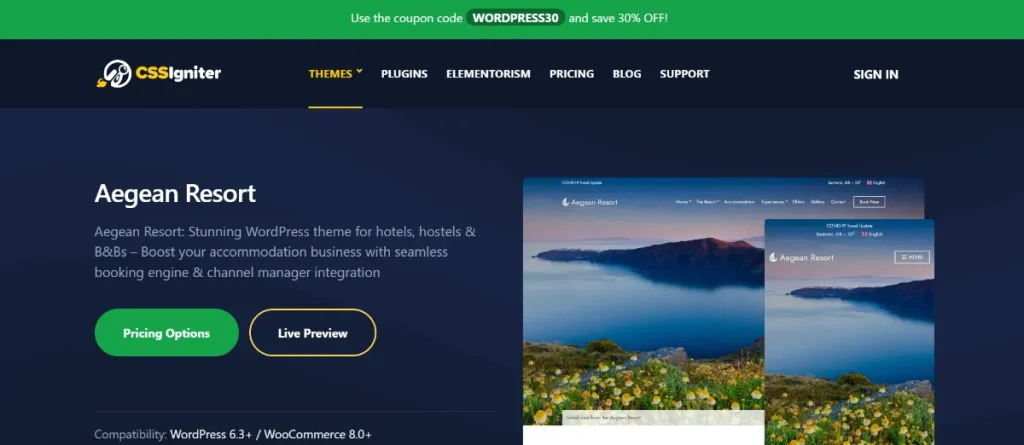Click the Book Now button in desktop preview
Image resolution: width=1024 pixels, height=445 pixels.
point(869,202)
